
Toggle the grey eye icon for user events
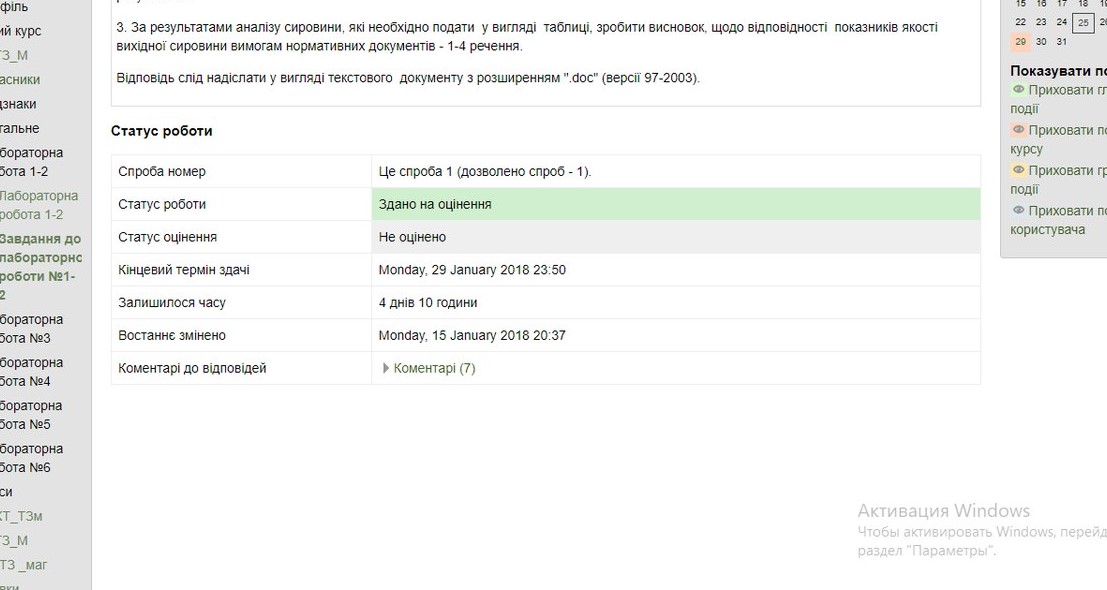coord(1019,211)
